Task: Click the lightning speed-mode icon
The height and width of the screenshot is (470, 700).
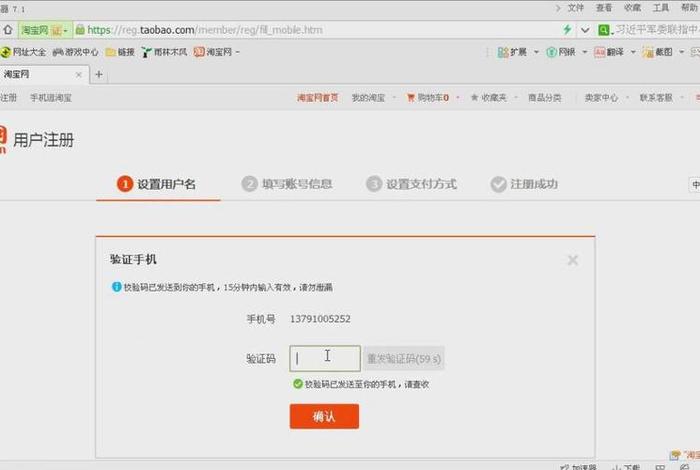Action: [567, 30]
